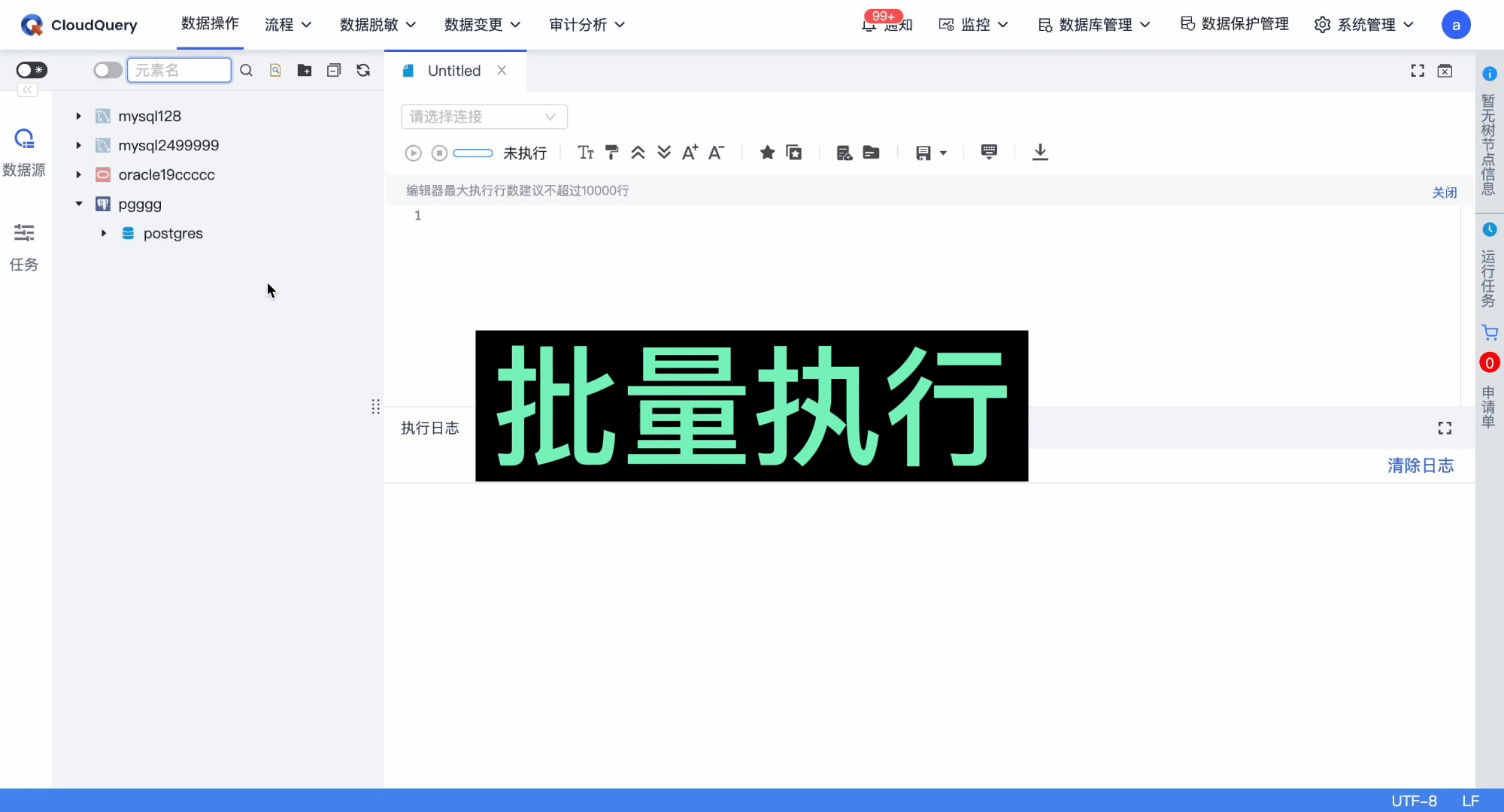Refresh the datasource tree
The height and width of the screenshot is (812, 1504).
363,70
